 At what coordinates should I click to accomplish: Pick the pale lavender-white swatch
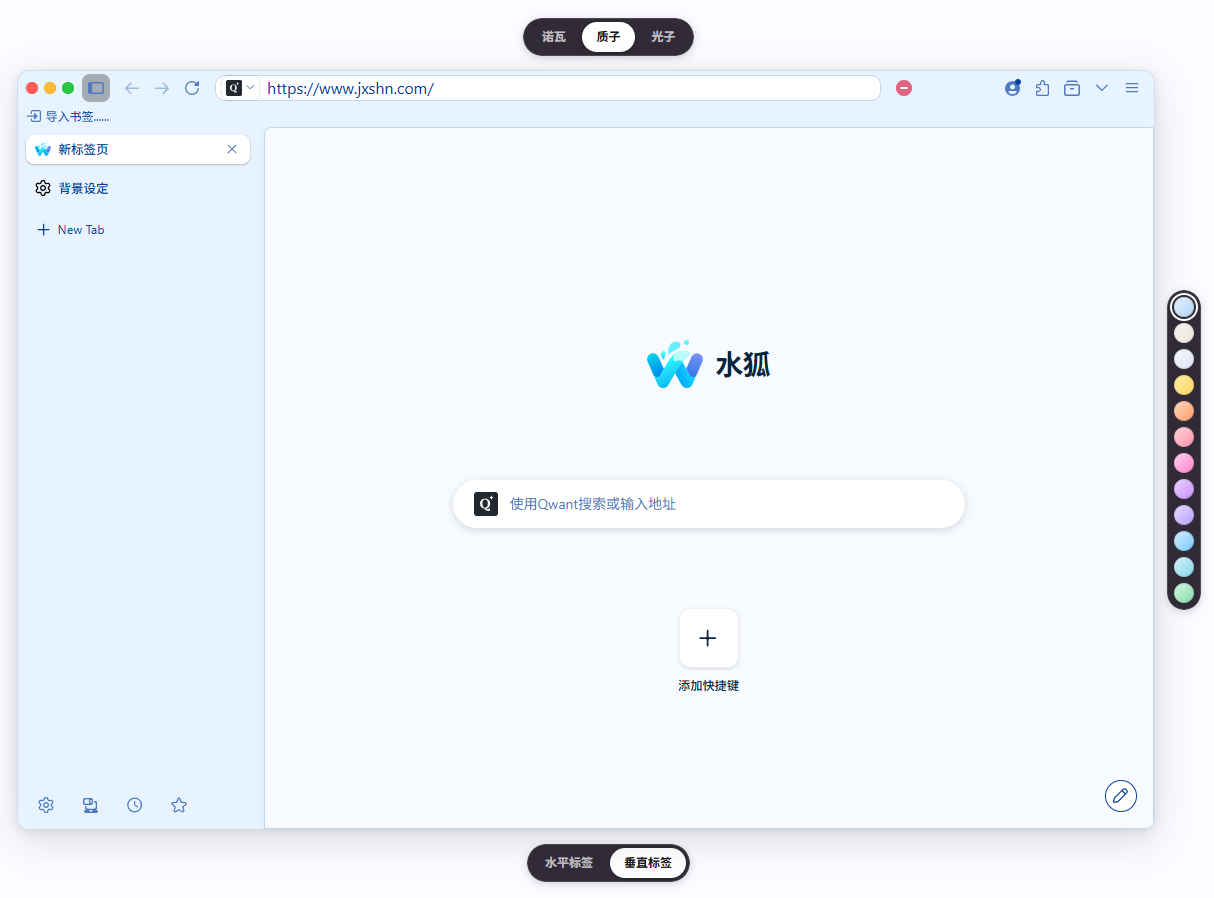(1184, 359)
